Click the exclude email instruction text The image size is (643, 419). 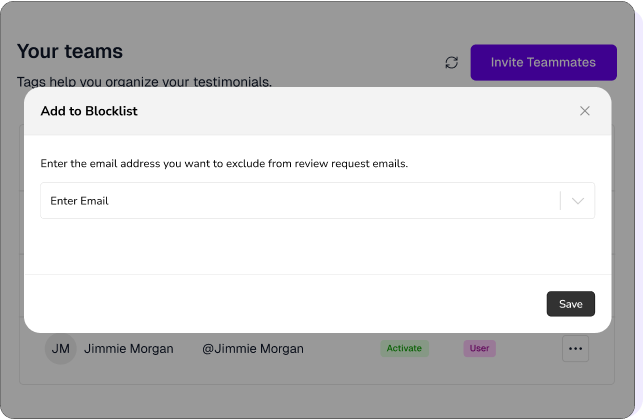point(224,164)
